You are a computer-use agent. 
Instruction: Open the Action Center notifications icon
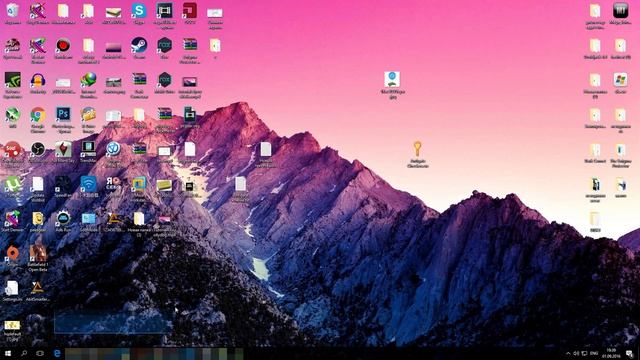pos(630,353)
